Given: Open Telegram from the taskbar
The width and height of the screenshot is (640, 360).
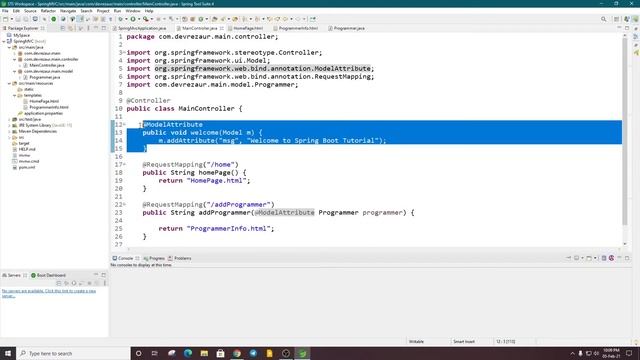Looking at the screenshot, I should pos(253,353).
